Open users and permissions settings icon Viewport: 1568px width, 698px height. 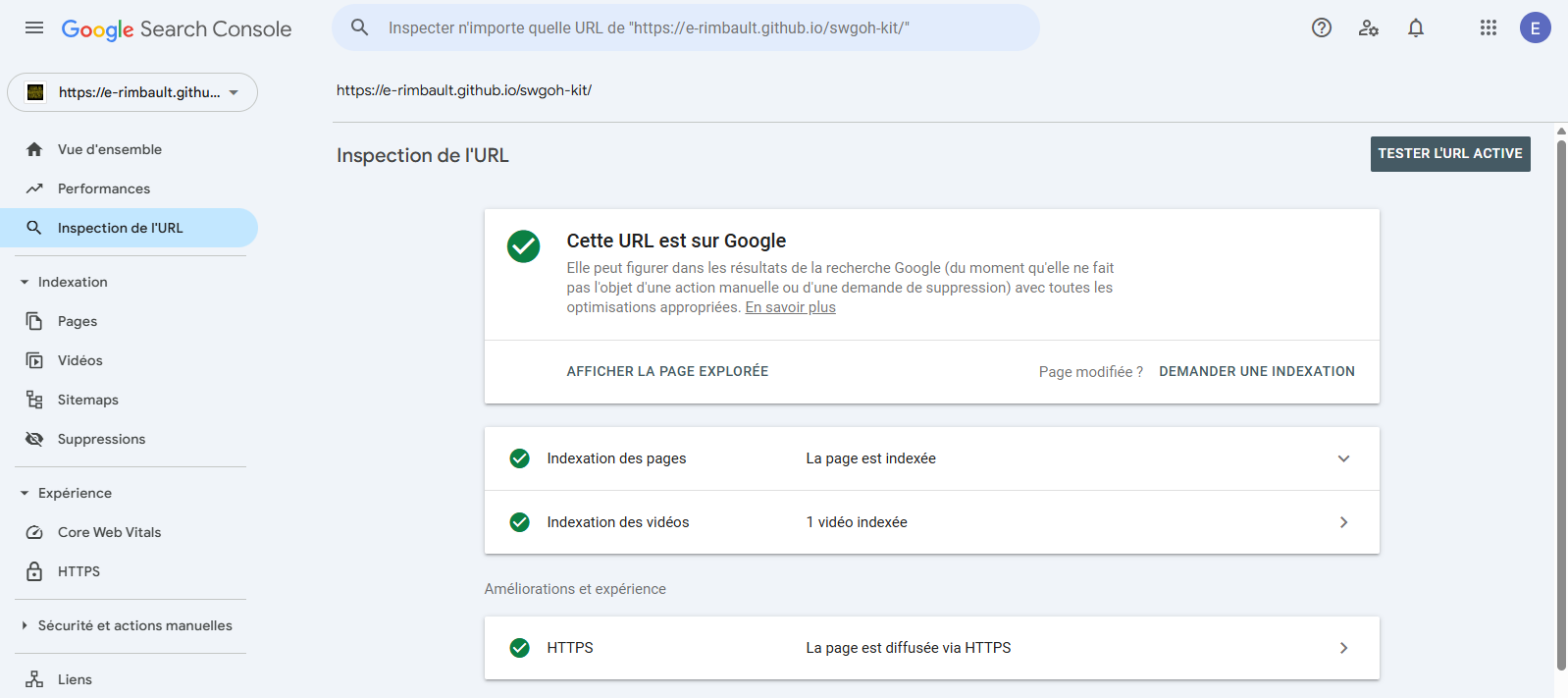pos(1369,27)
